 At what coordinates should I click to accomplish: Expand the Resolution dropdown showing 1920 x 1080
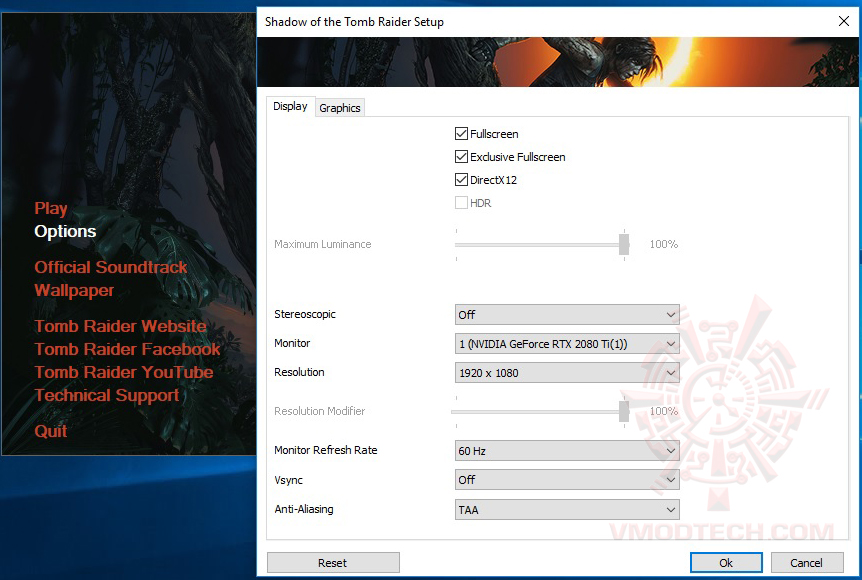click(567, 373)
